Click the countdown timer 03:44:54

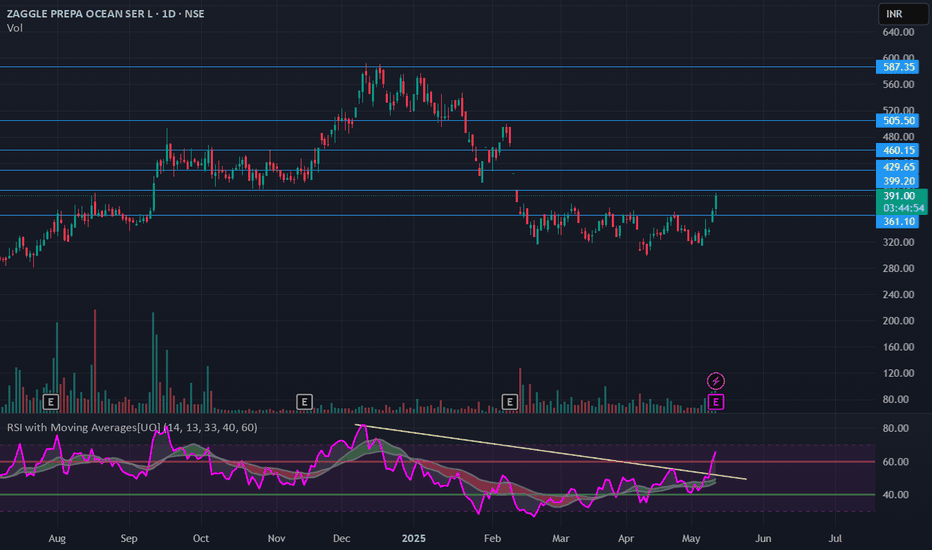tap(903, 208)
